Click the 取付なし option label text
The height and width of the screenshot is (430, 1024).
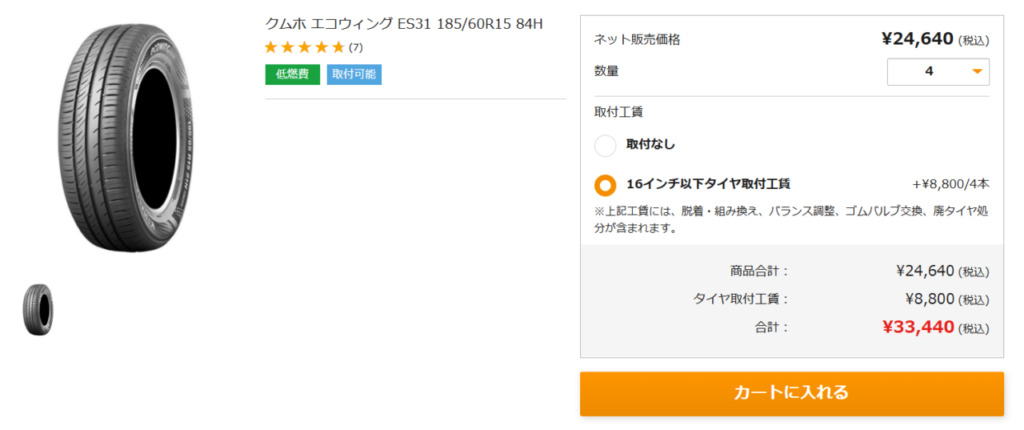(650, 145)
